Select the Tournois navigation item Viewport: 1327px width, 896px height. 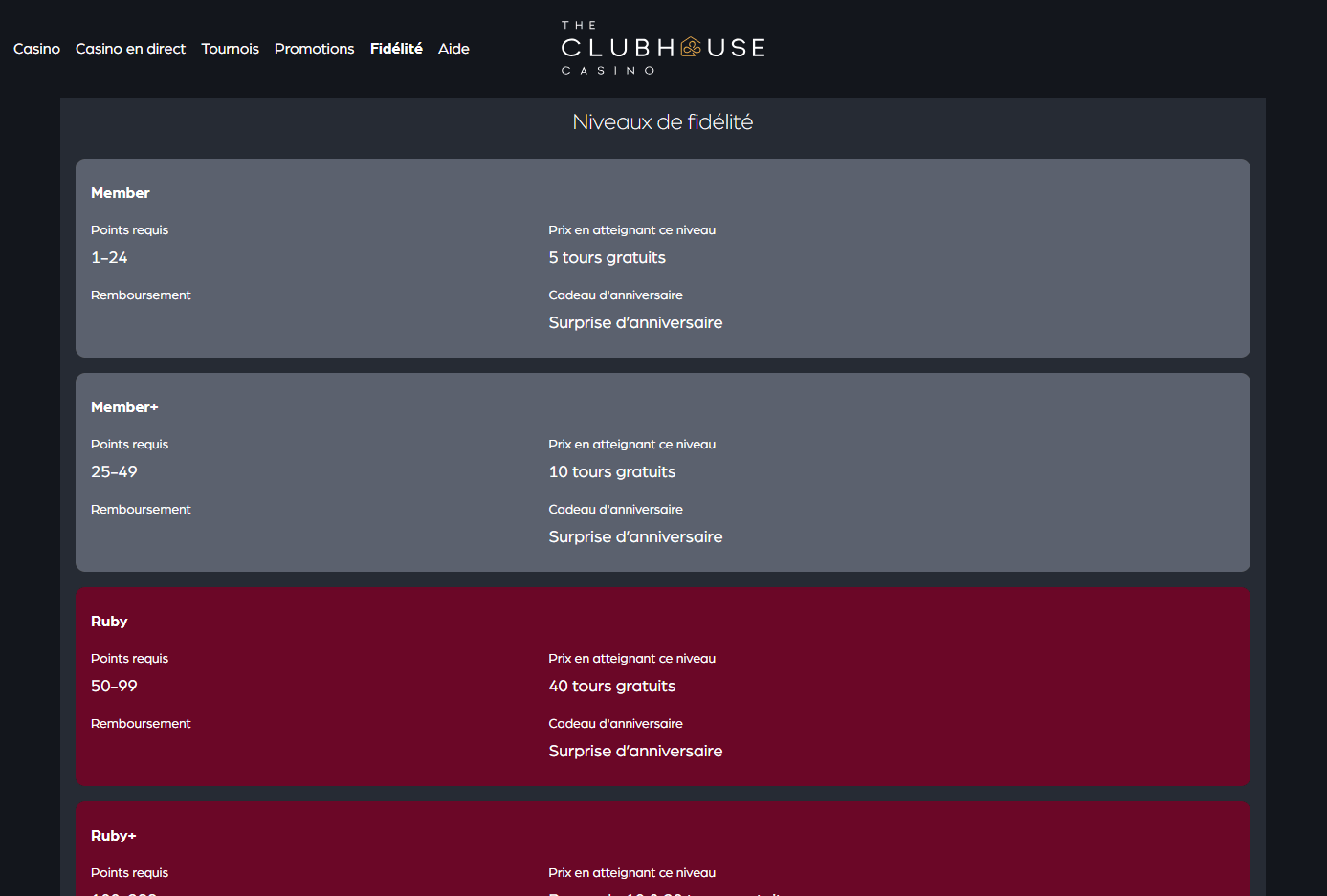coord(230,49)
